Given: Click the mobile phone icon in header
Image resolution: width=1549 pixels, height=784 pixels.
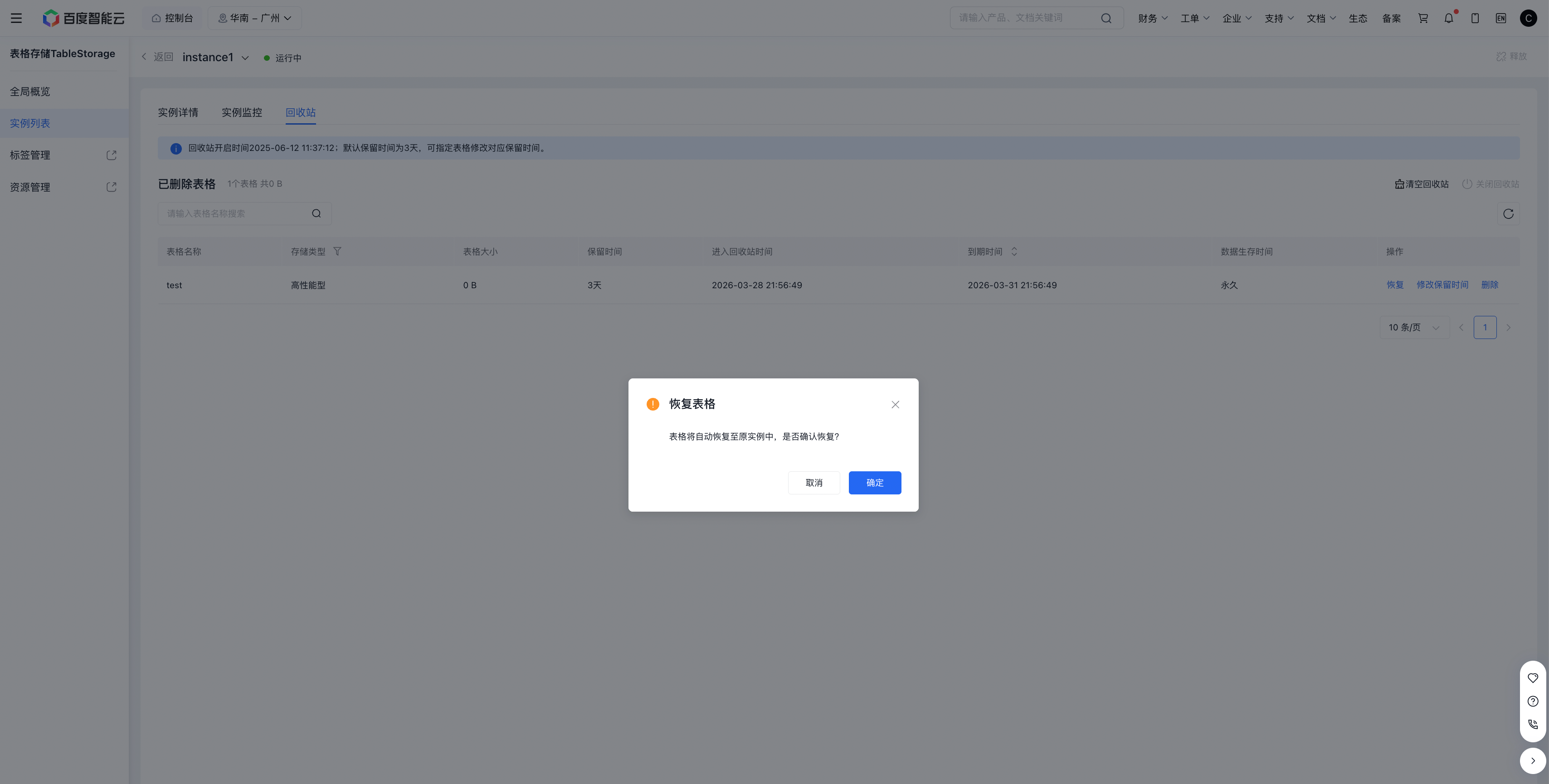Looking at the screenshot, I should [x=1475, y=18].
